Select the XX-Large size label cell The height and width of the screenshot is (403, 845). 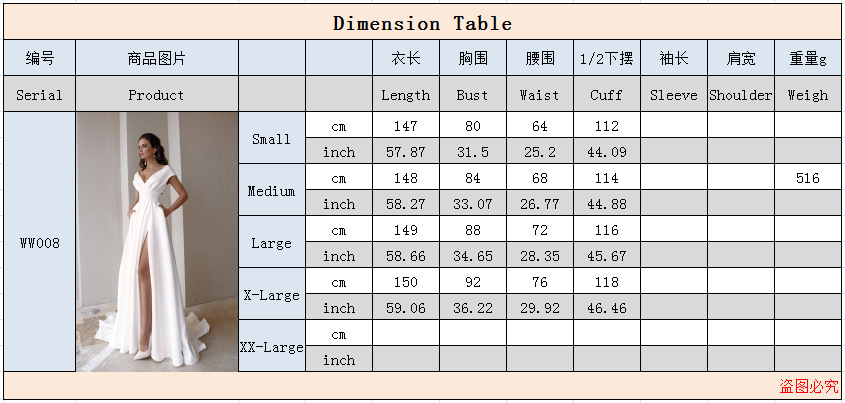[271, 347]
